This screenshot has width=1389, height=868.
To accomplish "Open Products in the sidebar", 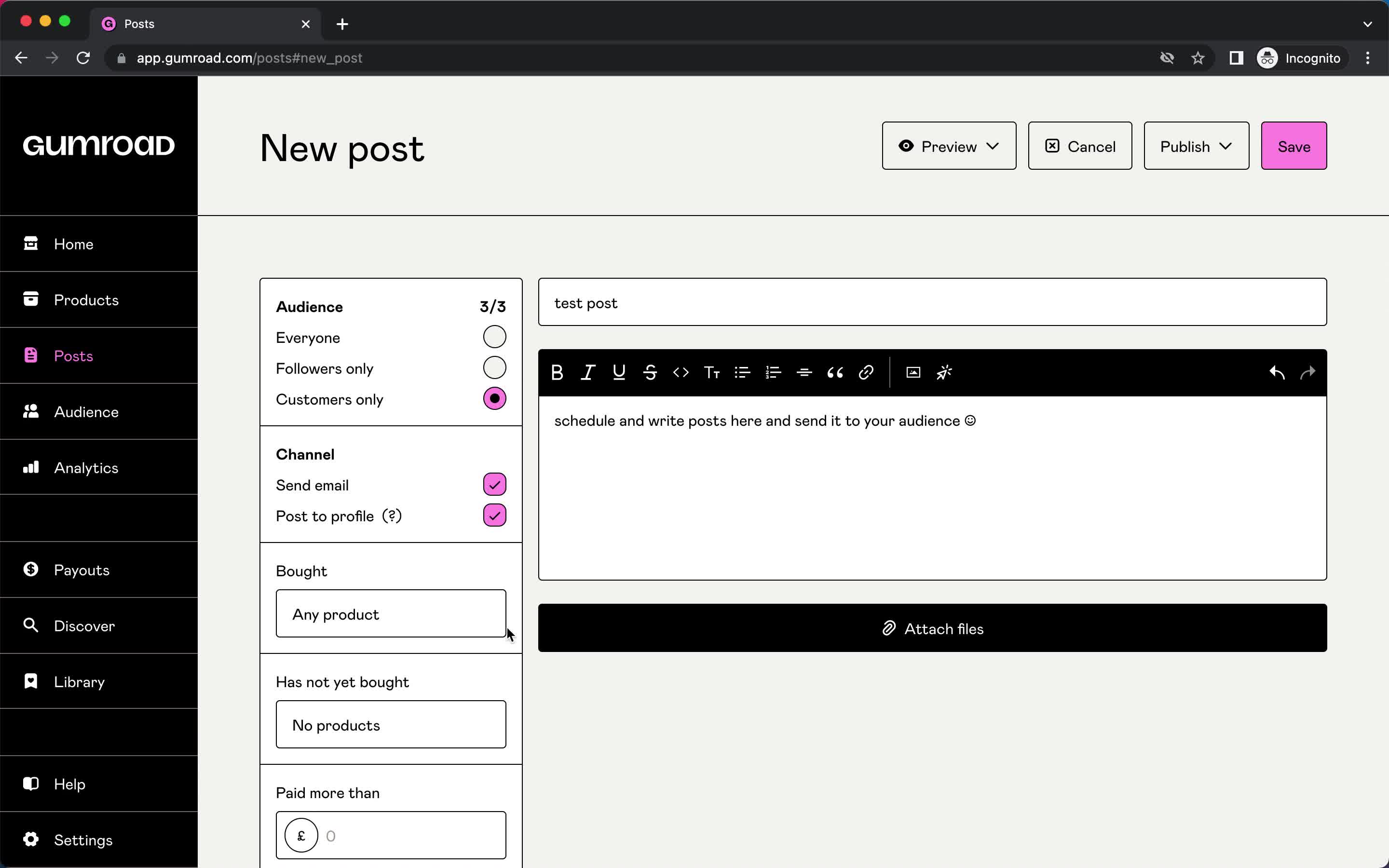I will (99, 299).
